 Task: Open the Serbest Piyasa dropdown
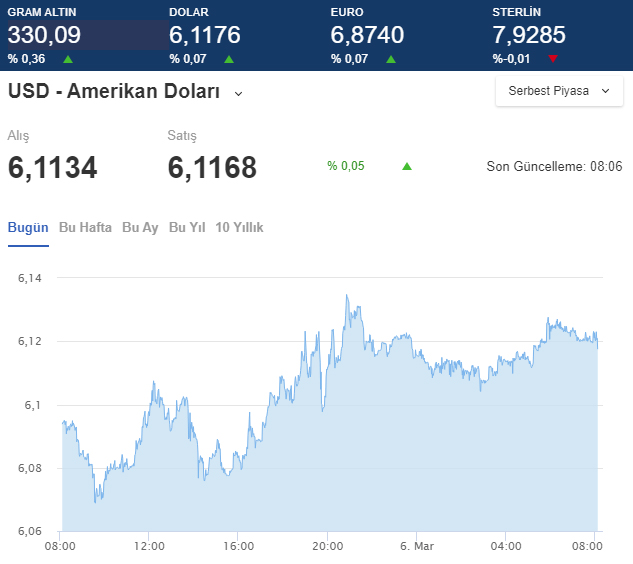click(559, 91)
